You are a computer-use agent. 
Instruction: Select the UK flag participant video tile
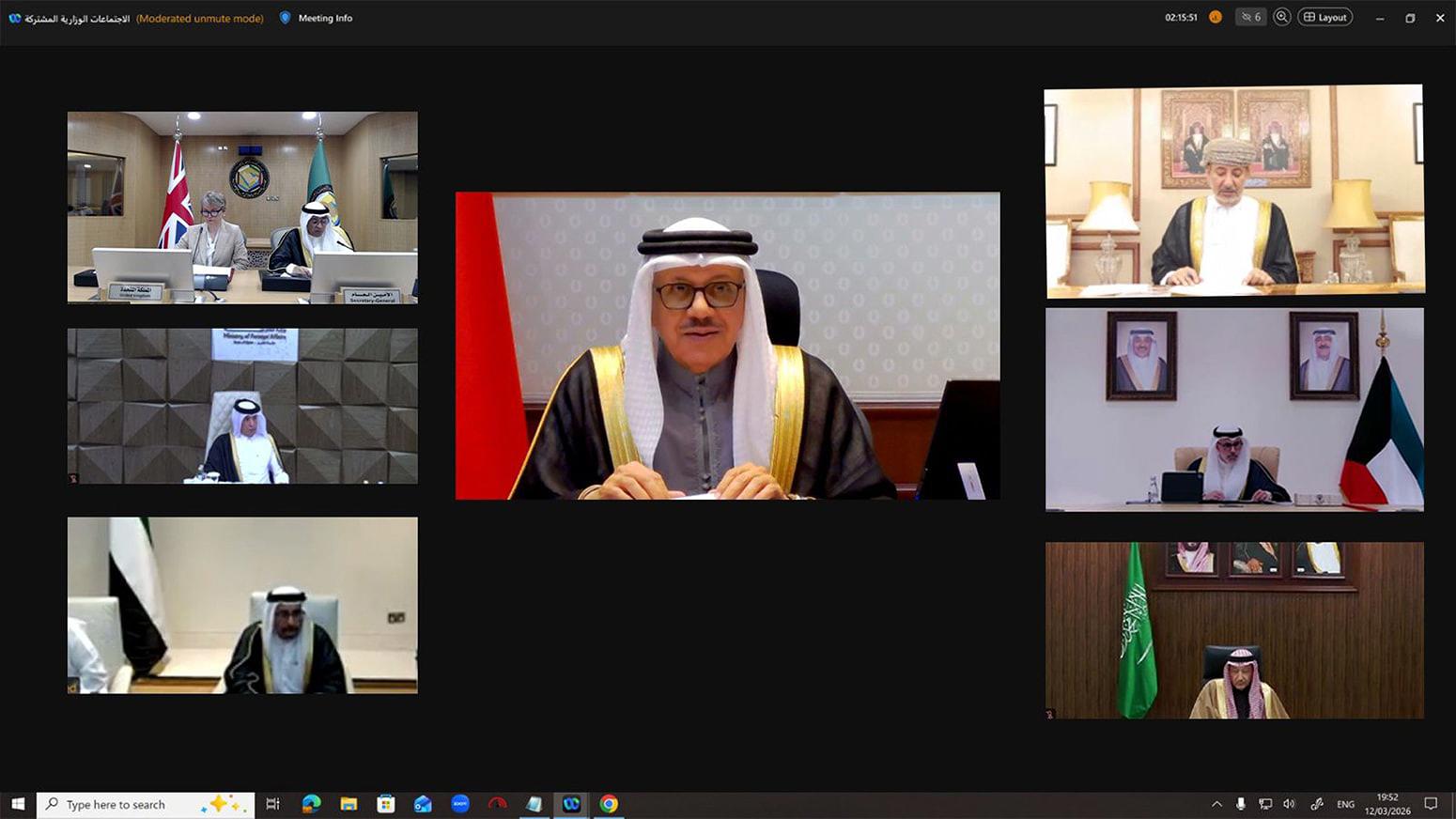pyautogui.click(x=242, y=208)
